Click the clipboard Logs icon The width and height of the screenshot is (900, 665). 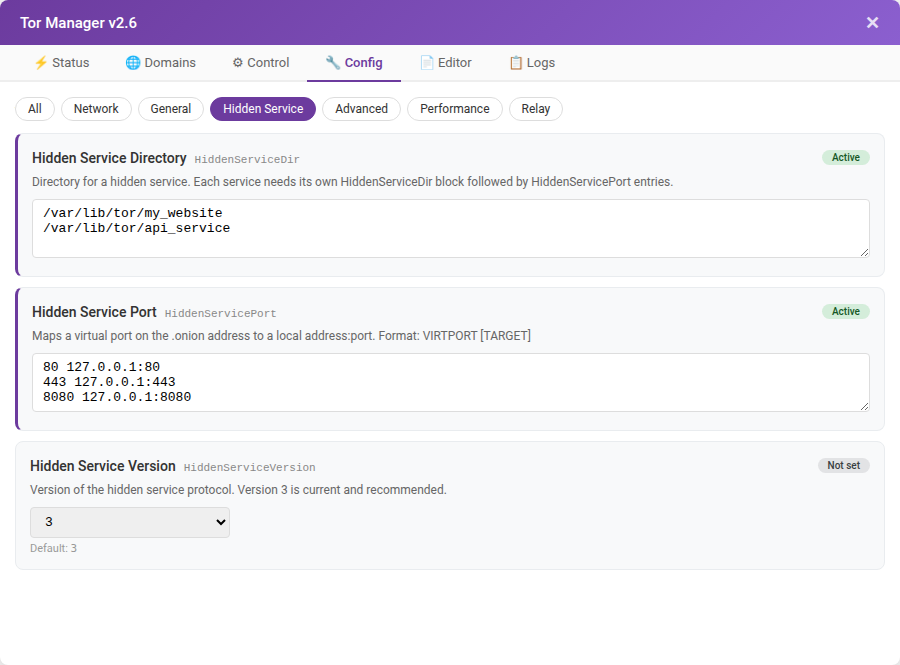tap(516, 63)
